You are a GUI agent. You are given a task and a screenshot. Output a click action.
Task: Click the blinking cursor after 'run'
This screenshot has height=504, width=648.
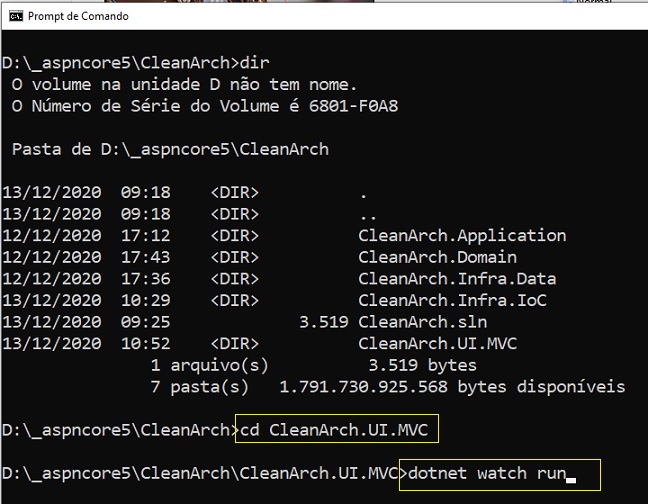pos(571,480)
